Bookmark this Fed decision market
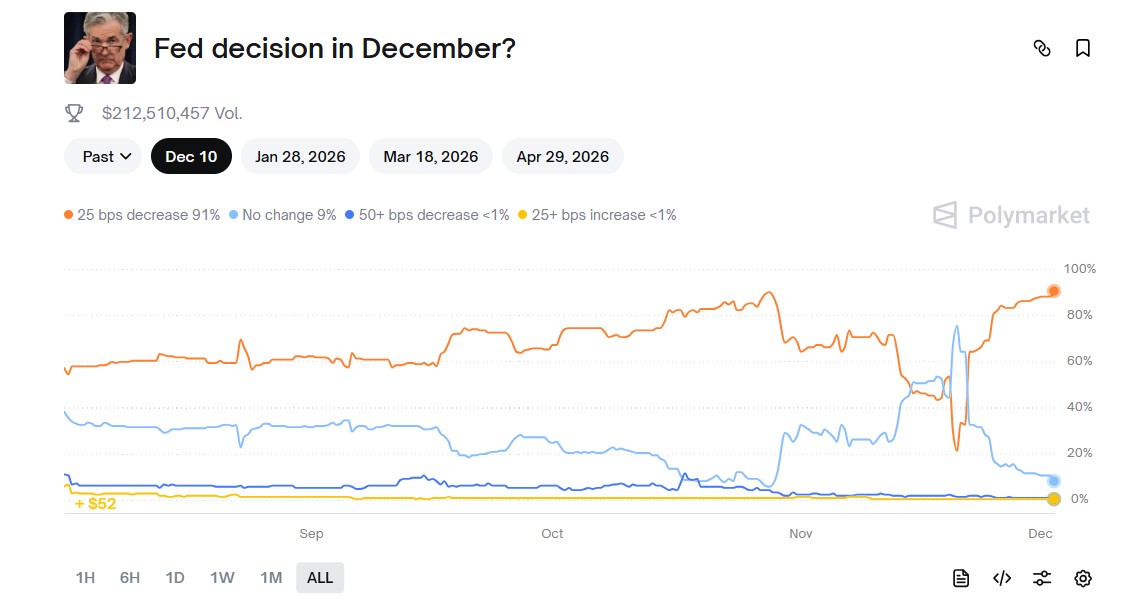 [1083, 48]
